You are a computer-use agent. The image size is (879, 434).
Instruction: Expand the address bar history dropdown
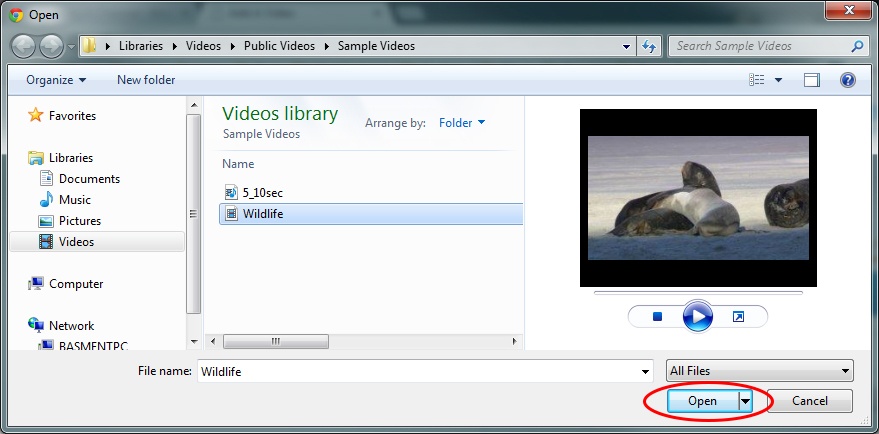click(x=627, y=47)
